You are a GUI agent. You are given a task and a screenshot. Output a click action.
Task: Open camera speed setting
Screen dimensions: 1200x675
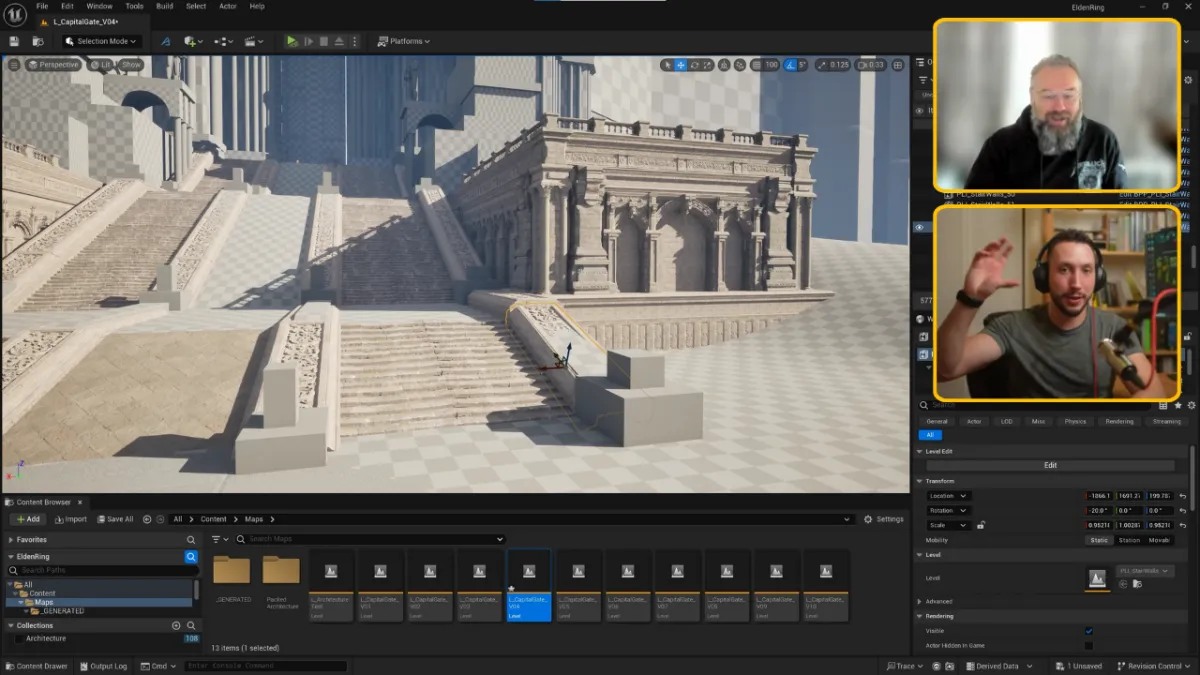872,65
